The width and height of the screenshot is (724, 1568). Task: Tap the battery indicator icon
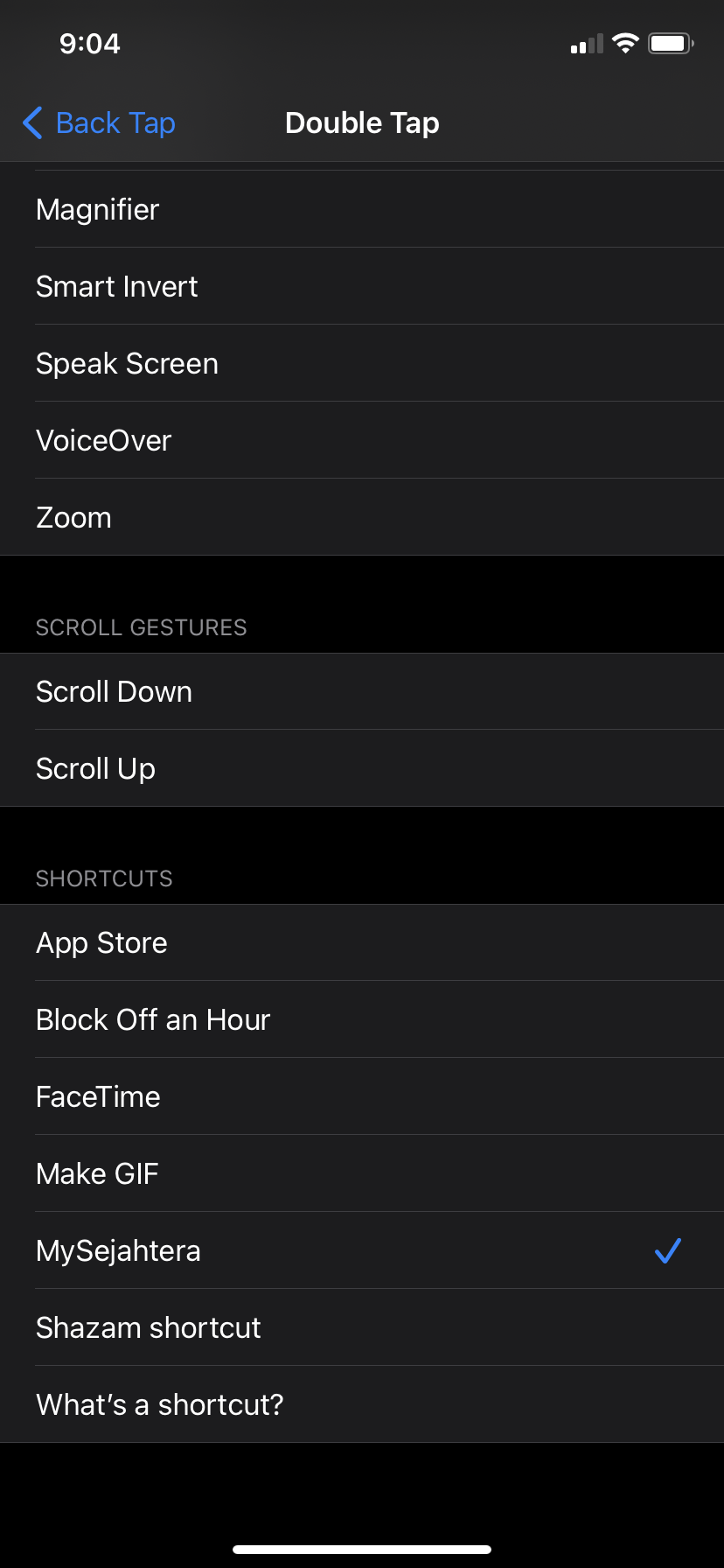point(670,44)
